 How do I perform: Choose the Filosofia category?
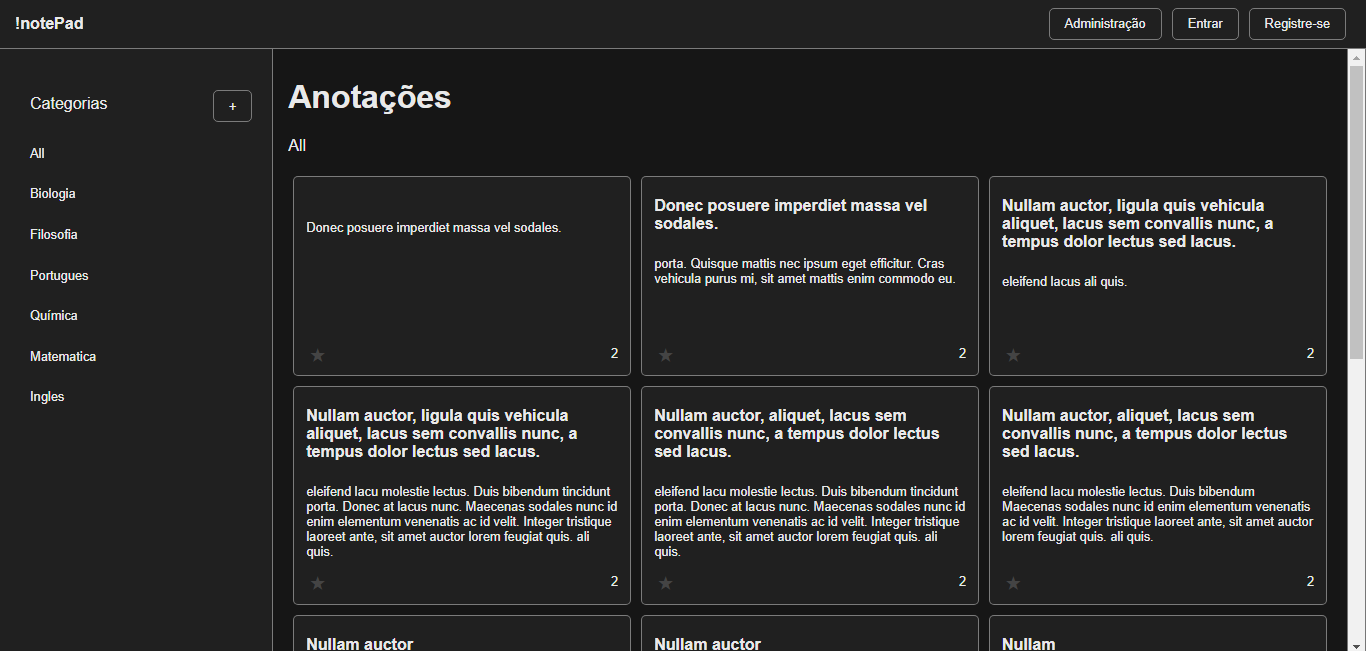coord(54,235)
